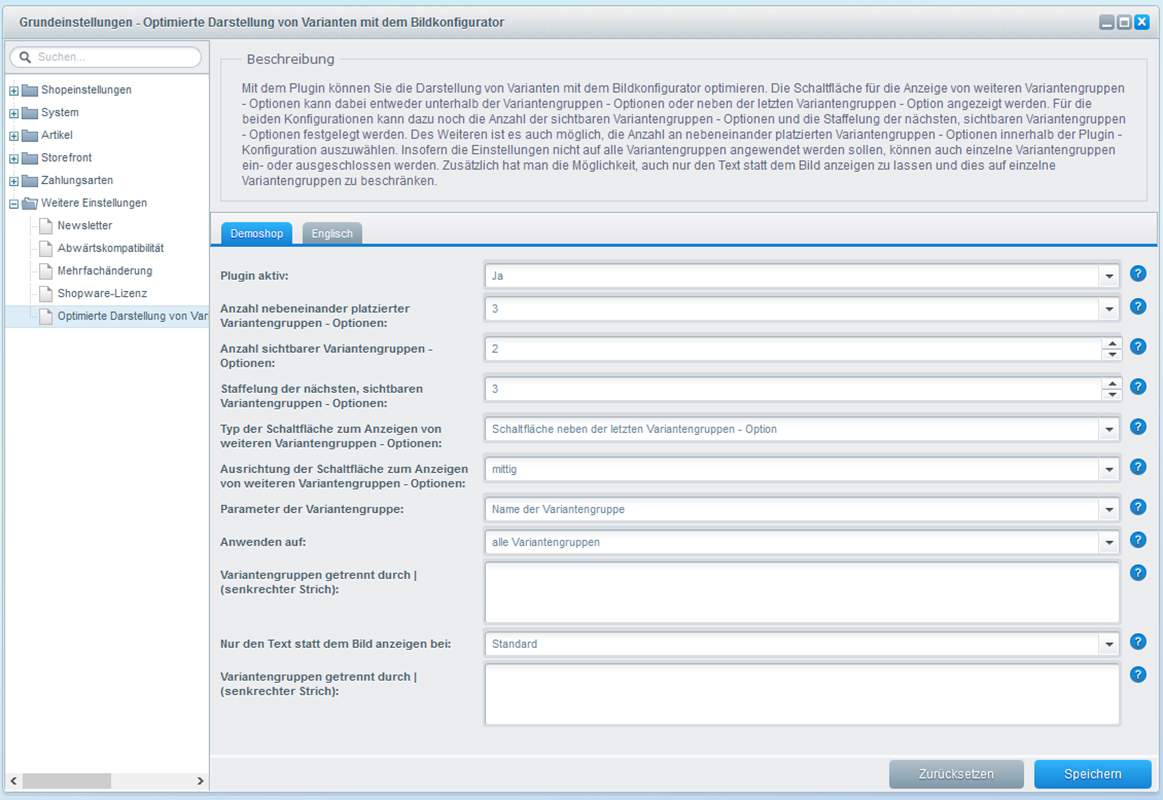This screenshot has height=800, width=1163.
Task: Open the Anwenden auf dropdown arrow
Action: tap(1109, 542)
